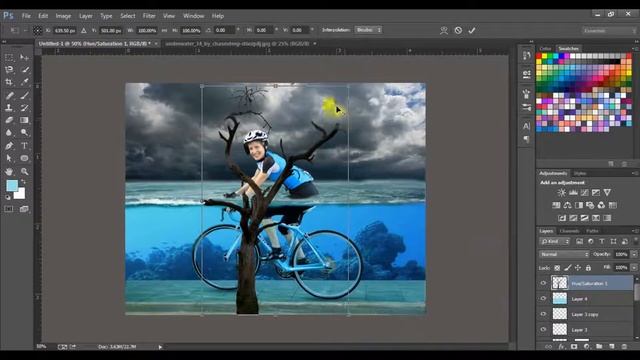The height and width of the screenshot is (360, 640).
Task: Toggle lock all padlock
Action: pos(588,268)
